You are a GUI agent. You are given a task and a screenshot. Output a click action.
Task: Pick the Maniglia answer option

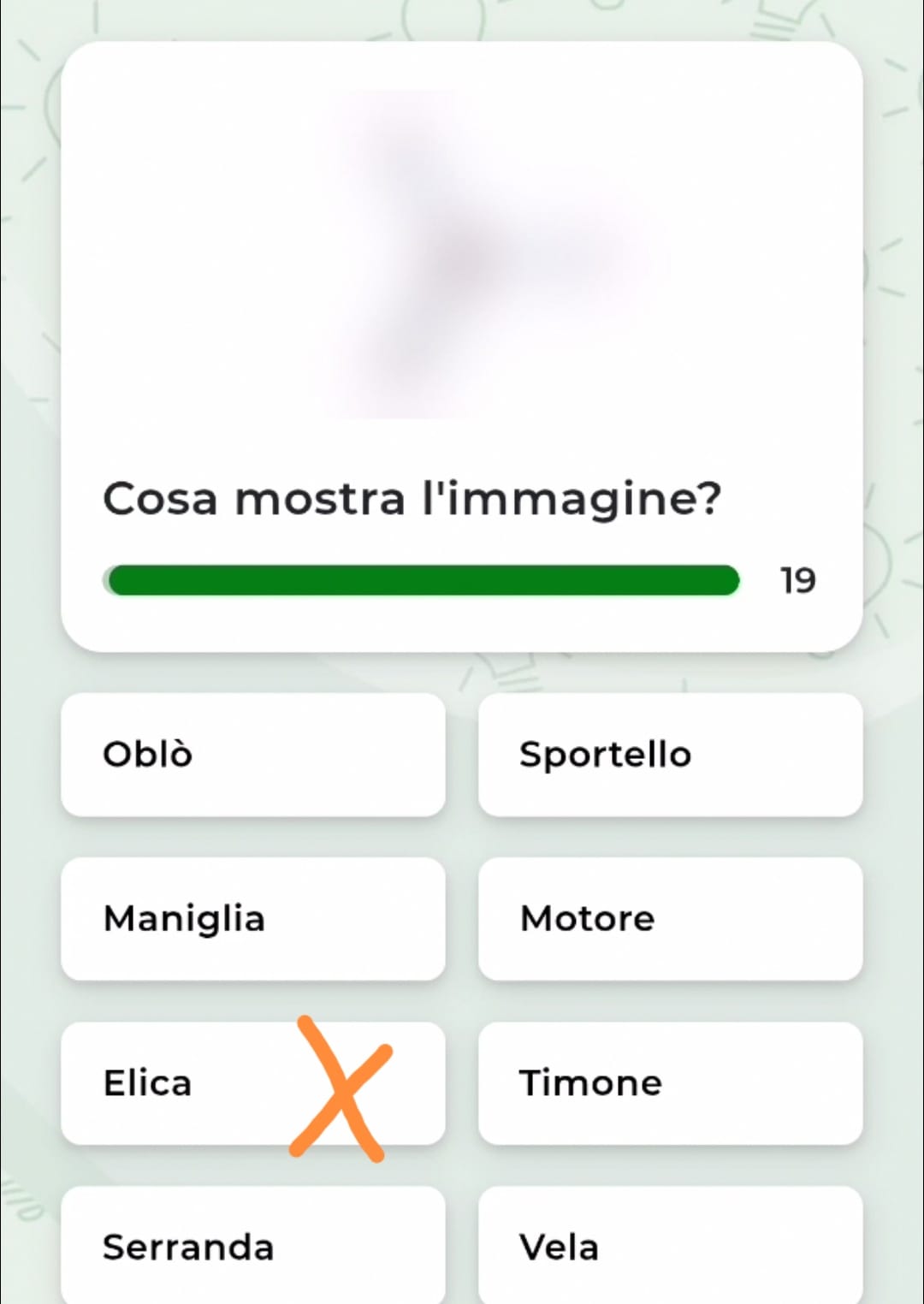(x=252, y=919)
